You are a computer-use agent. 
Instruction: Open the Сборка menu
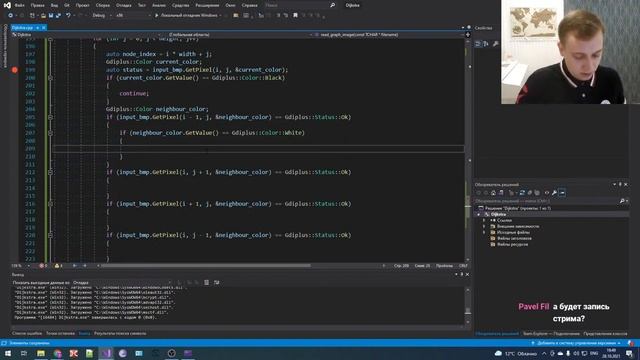pos(102,5)
